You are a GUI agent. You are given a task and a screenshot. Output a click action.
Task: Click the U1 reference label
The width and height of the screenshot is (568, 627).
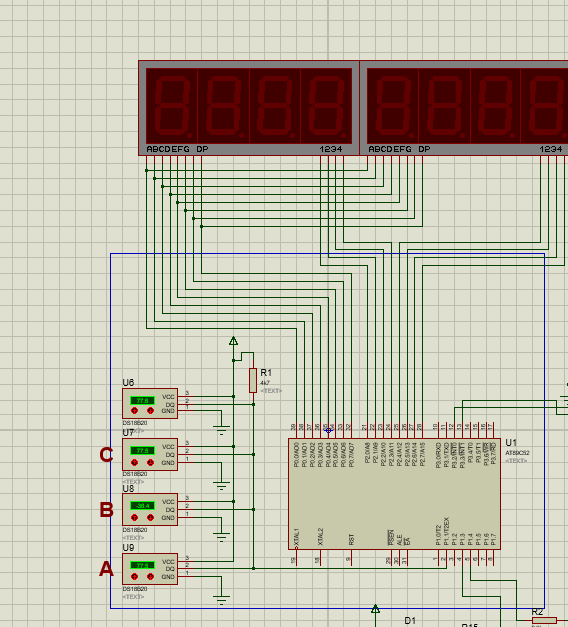(511, 443)
